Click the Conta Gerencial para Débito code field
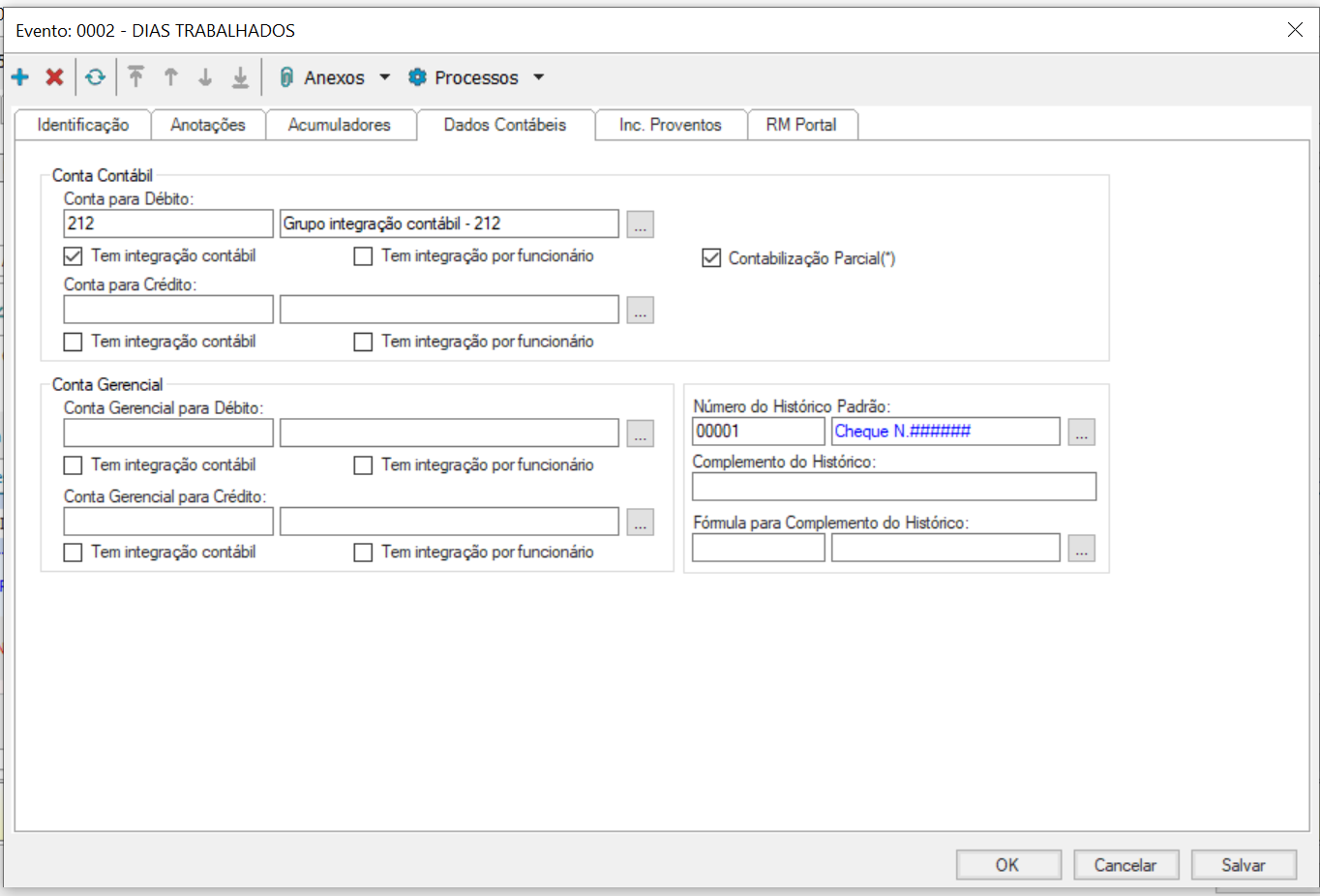The width and height of the screenshot is (1320, 896). tap(168, 433)
